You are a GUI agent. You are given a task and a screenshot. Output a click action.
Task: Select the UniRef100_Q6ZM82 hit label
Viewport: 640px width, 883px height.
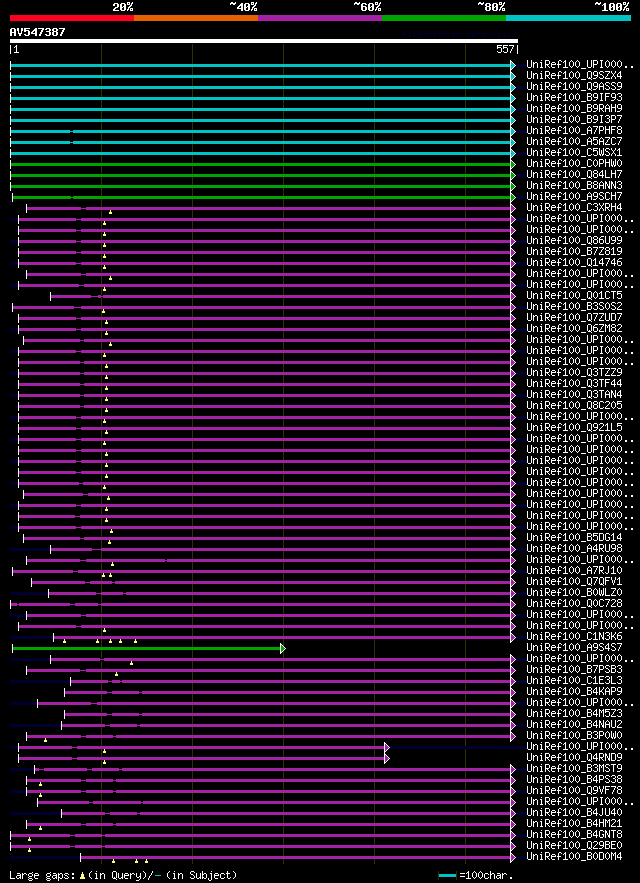574,329
